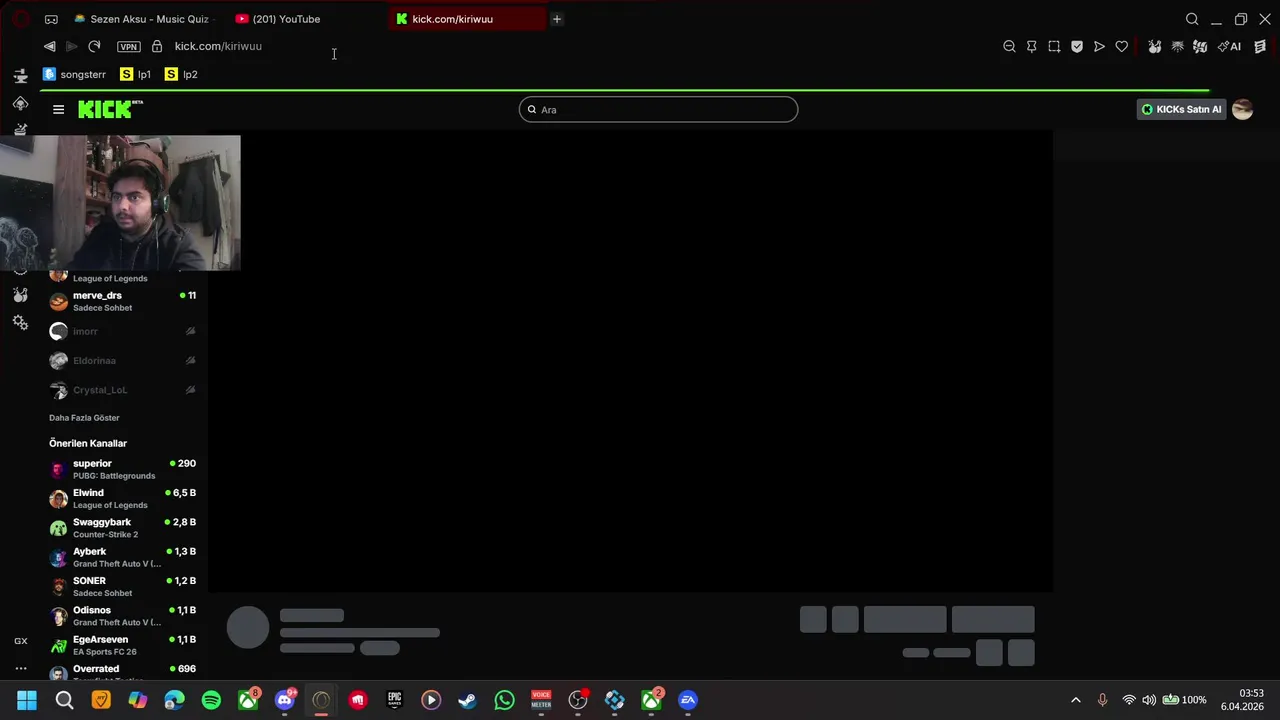
Task: Expand hidden system tray icons chevron
Action: pos(1076,700)
